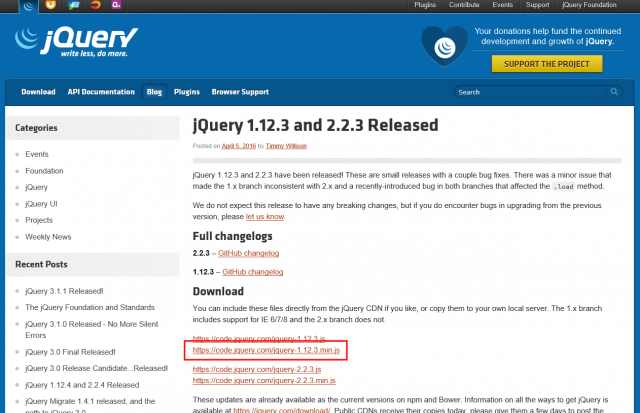Open the jquery-2.2.3.min.js link

(x=264, y=381)
